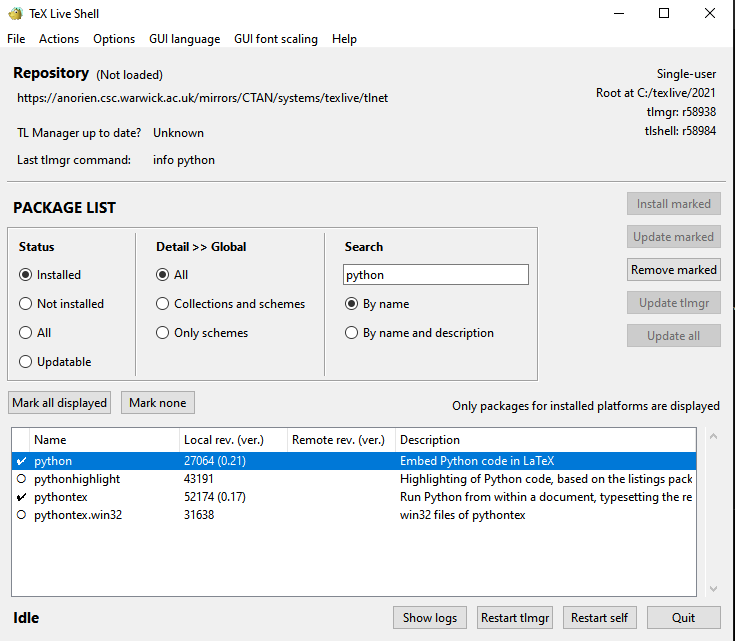
Task: Open GUI font scaling menu
Action: coord(276,39)
